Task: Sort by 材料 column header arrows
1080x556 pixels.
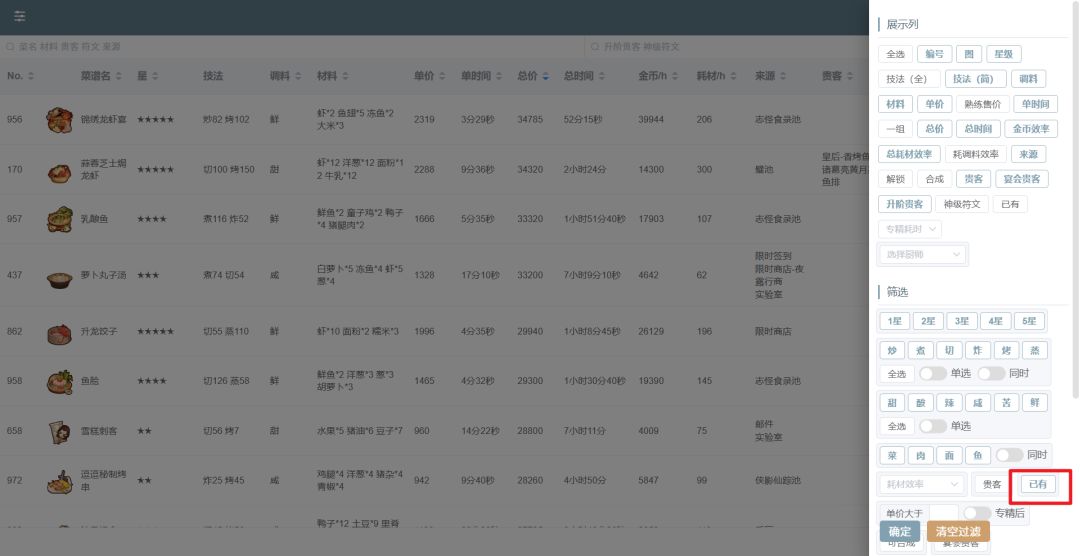Action: [x=345, y=76]
